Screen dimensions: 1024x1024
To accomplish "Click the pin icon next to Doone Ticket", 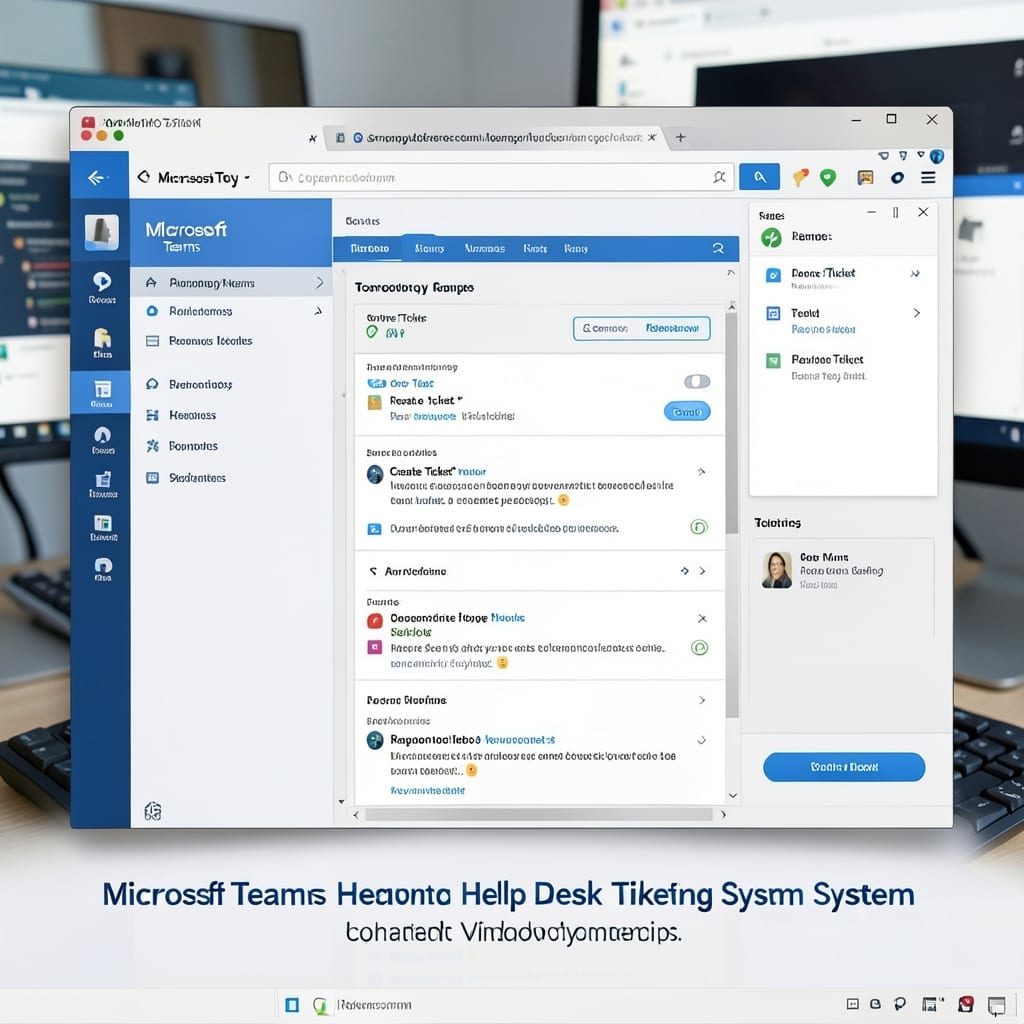I will (x=915, y=273).
